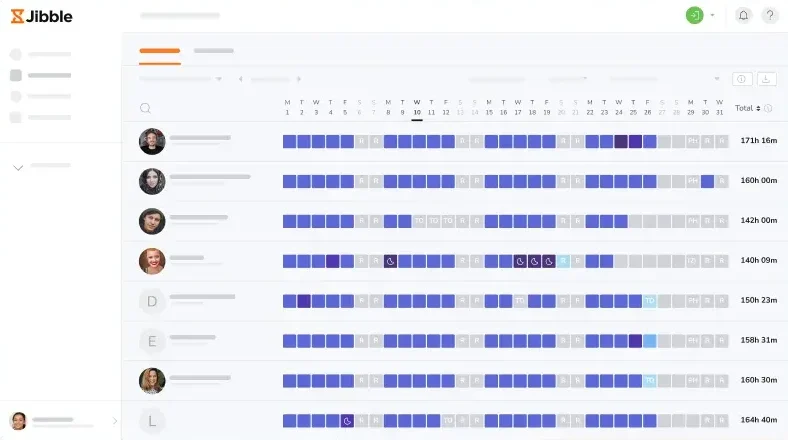The width and height of the screenshot is (788, 440).
Task: Open the rightmost filter dropdown in toolbar
Action: click(x=716, y=79)
